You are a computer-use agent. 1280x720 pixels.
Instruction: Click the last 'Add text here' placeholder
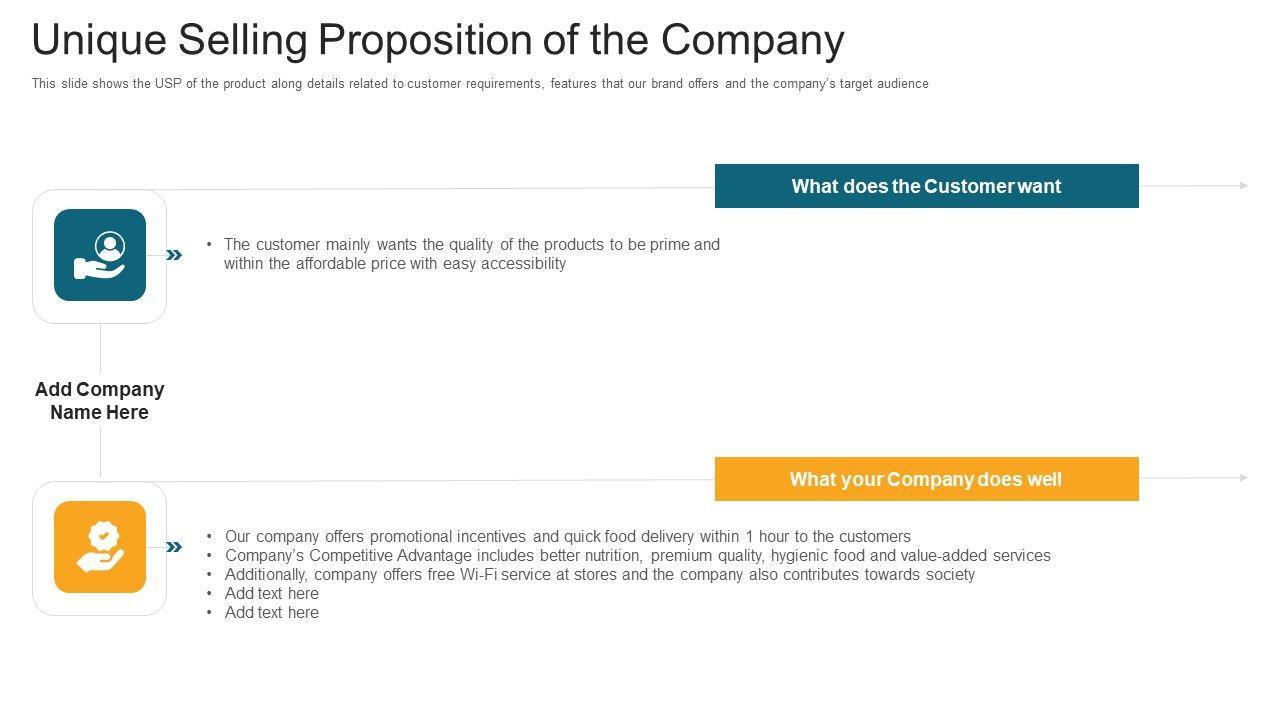point(272,612)
